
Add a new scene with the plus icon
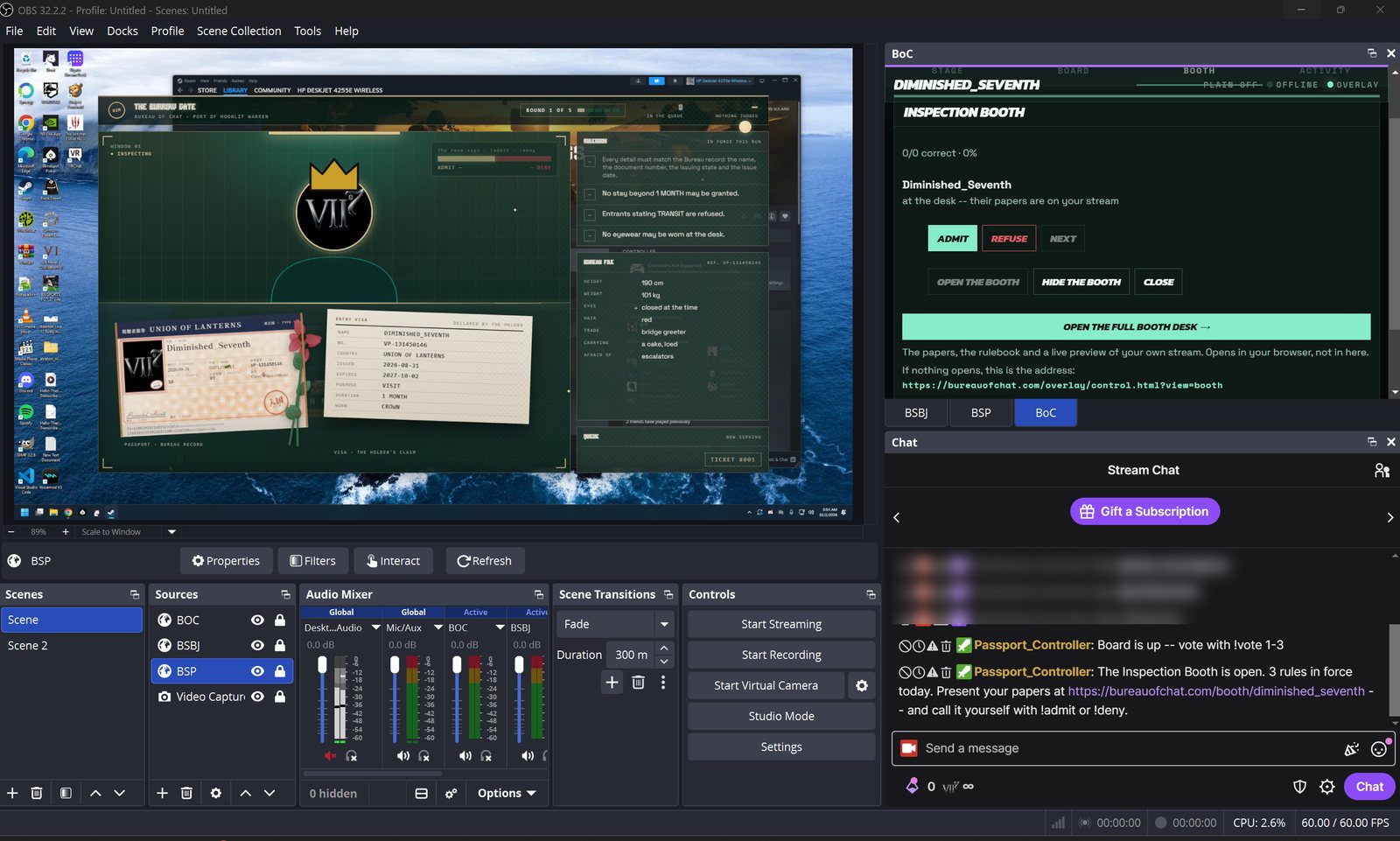(12, 793)
